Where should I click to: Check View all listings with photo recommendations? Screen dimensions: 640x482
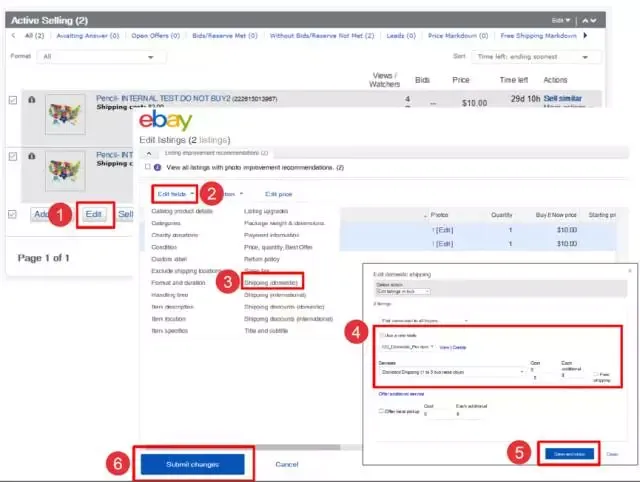pyautogui.click(x=148, y=167)
